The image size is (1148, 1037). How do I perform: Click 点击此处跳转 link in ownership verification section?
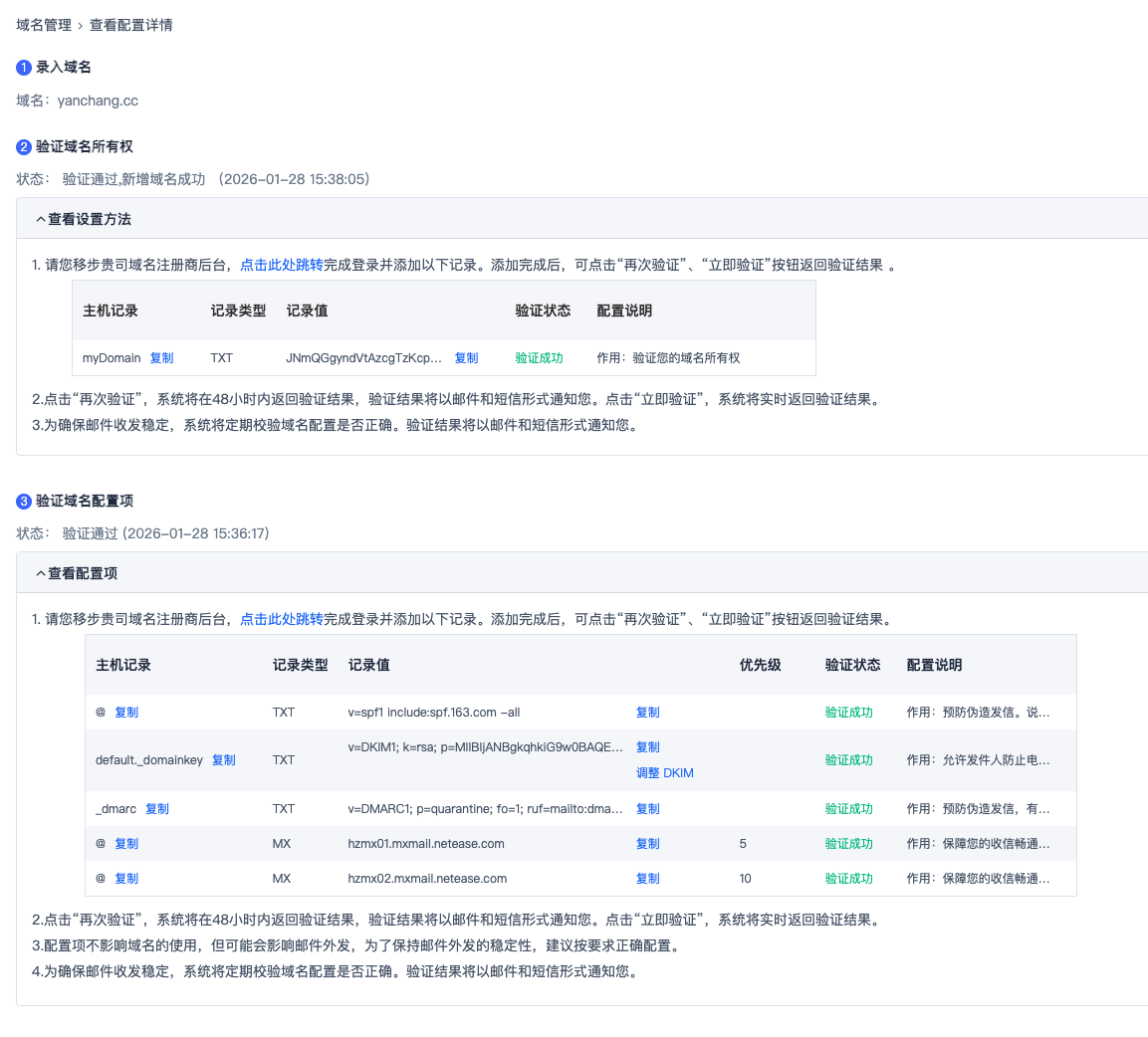tap(282, 265)
